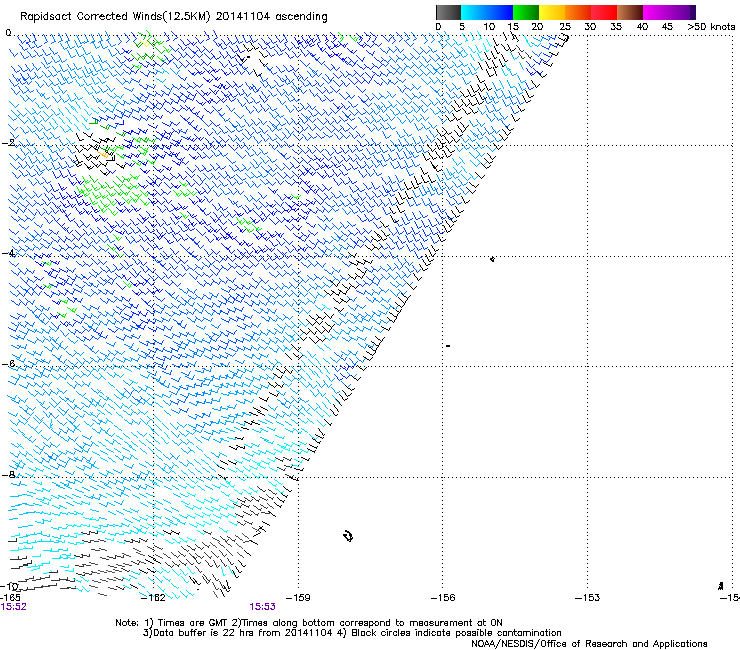Screen dimensions: 740x650
Task: Click the longitude label '-159'
Action: tap(298, 598)
